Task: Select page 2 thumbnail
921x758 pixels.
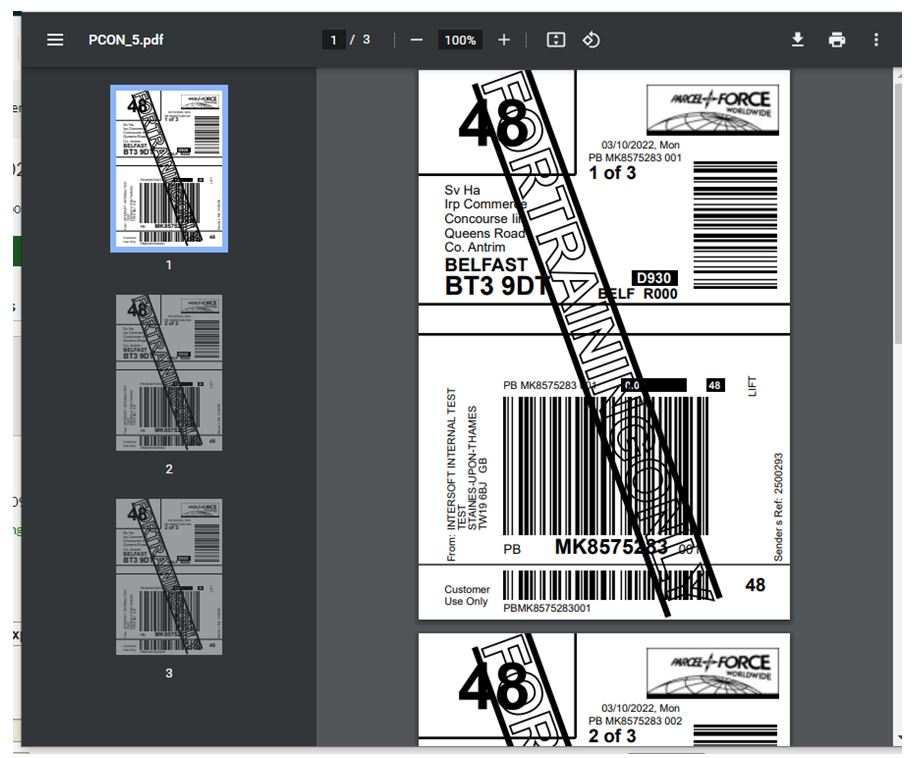Action: click(169, 372)
